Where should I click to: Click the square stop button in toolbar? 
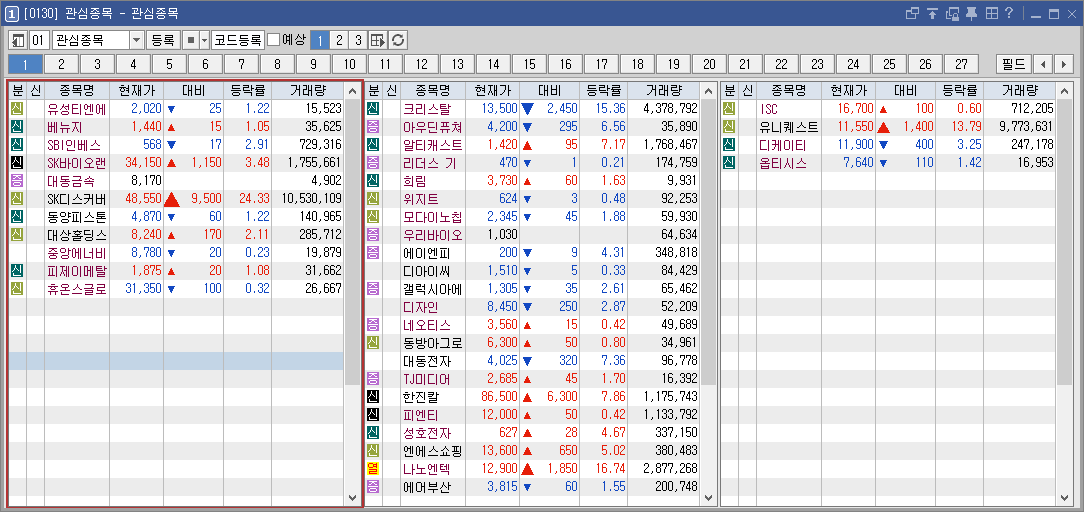click(191, 39)
